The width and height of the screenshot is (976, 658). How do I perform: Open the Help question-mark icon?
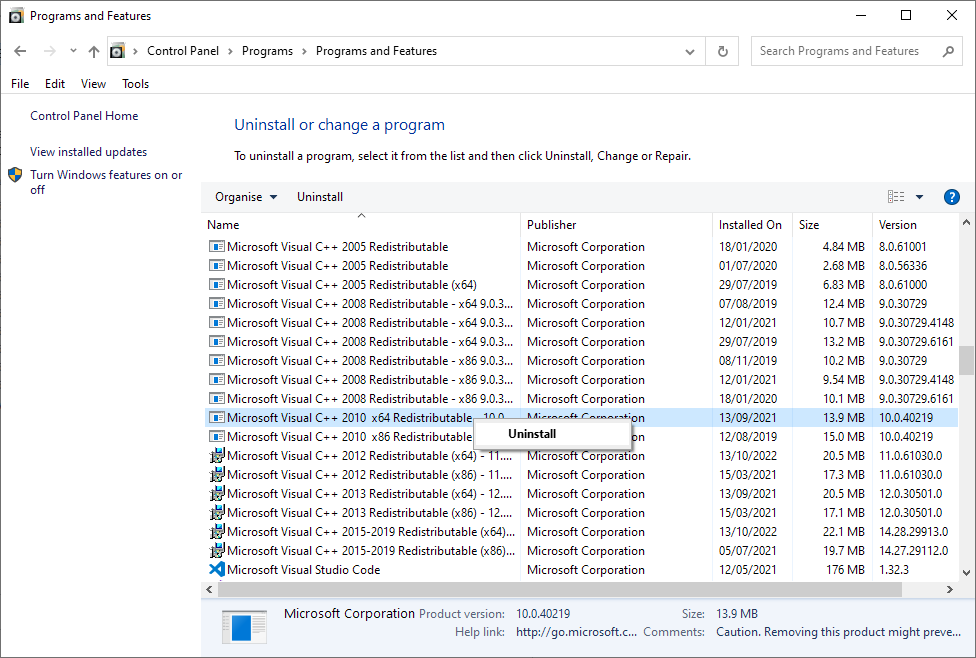[951, 197]
